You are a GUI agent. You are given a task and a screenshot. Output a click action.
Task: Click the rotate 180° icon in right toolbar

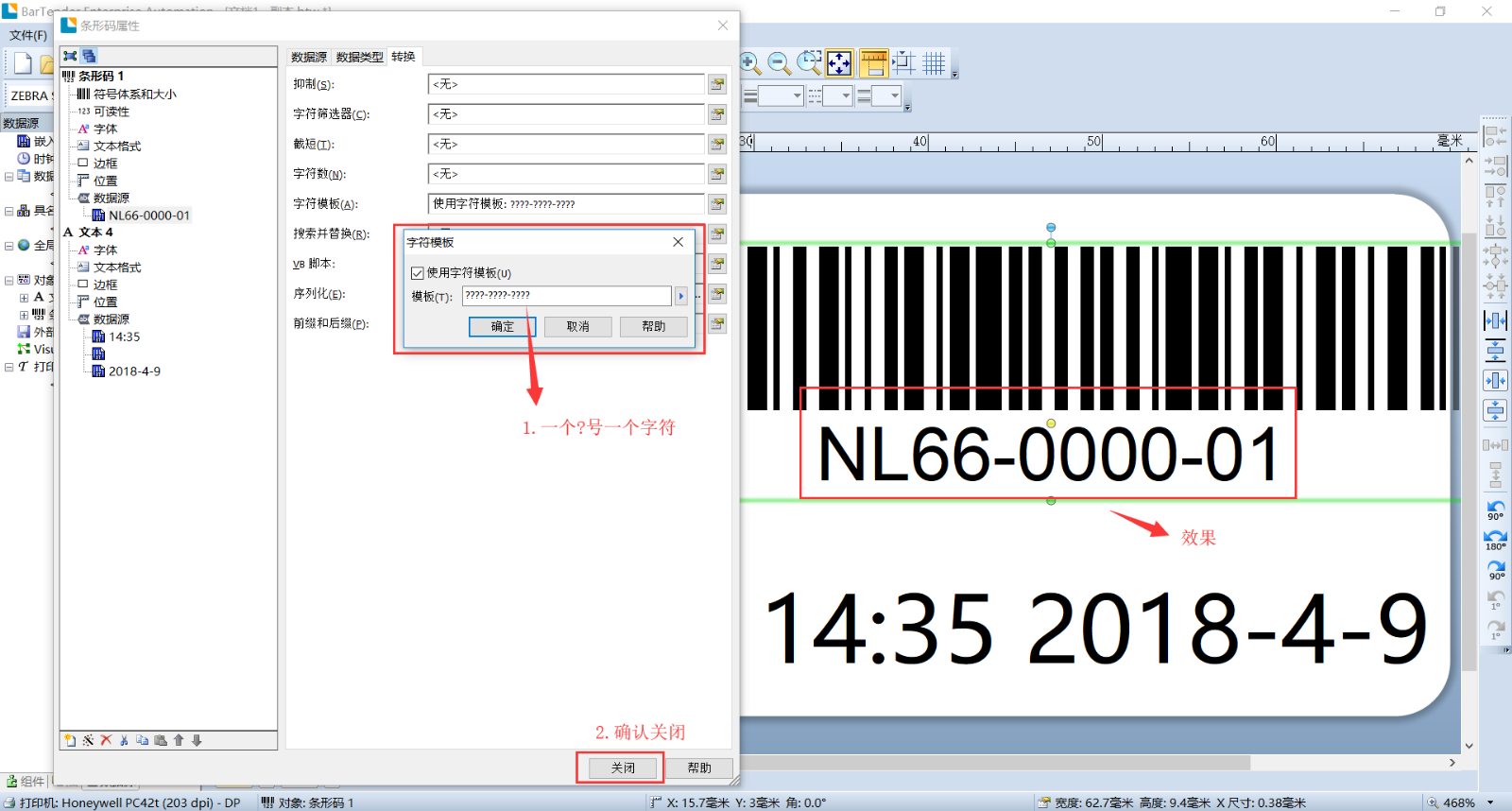coord(1495,539)
